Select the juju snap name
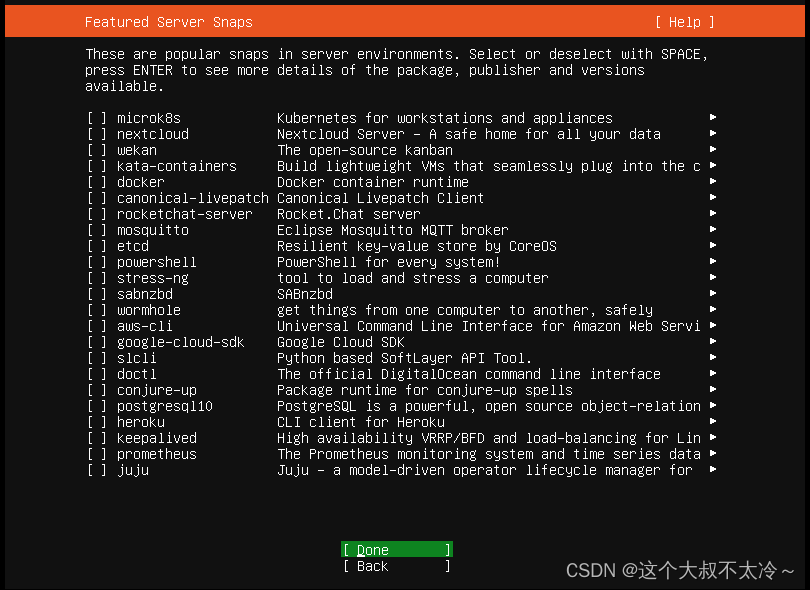Screen dimensions: 810x590 pos(133,471)
